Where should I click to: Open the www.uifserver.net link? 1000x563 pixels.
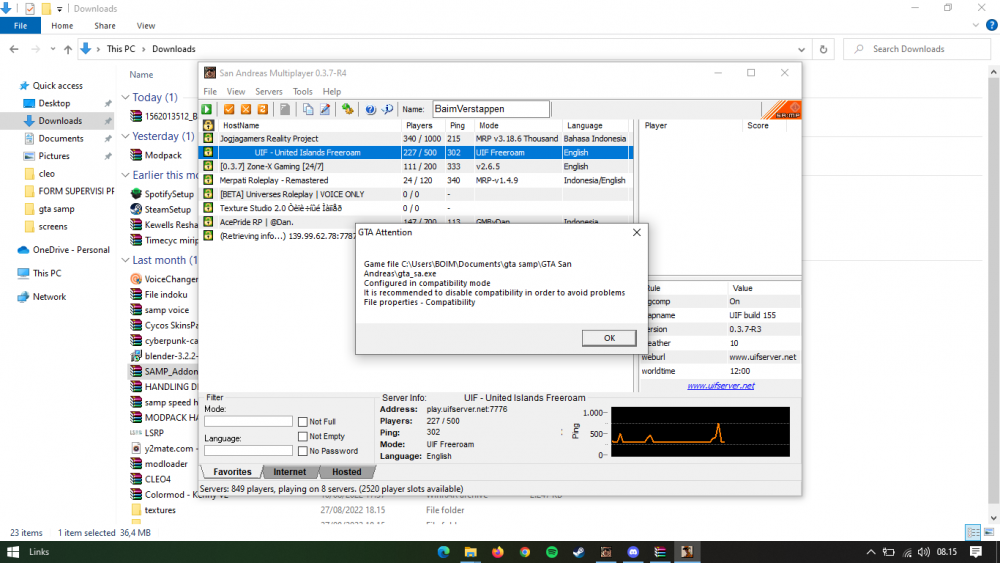pyautogui.click(x=721, y=386)
